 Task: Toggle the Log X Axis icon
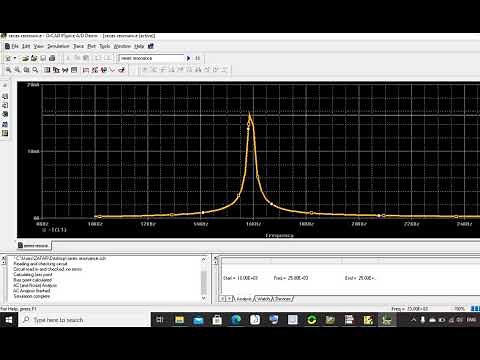[x=47, y=70]
